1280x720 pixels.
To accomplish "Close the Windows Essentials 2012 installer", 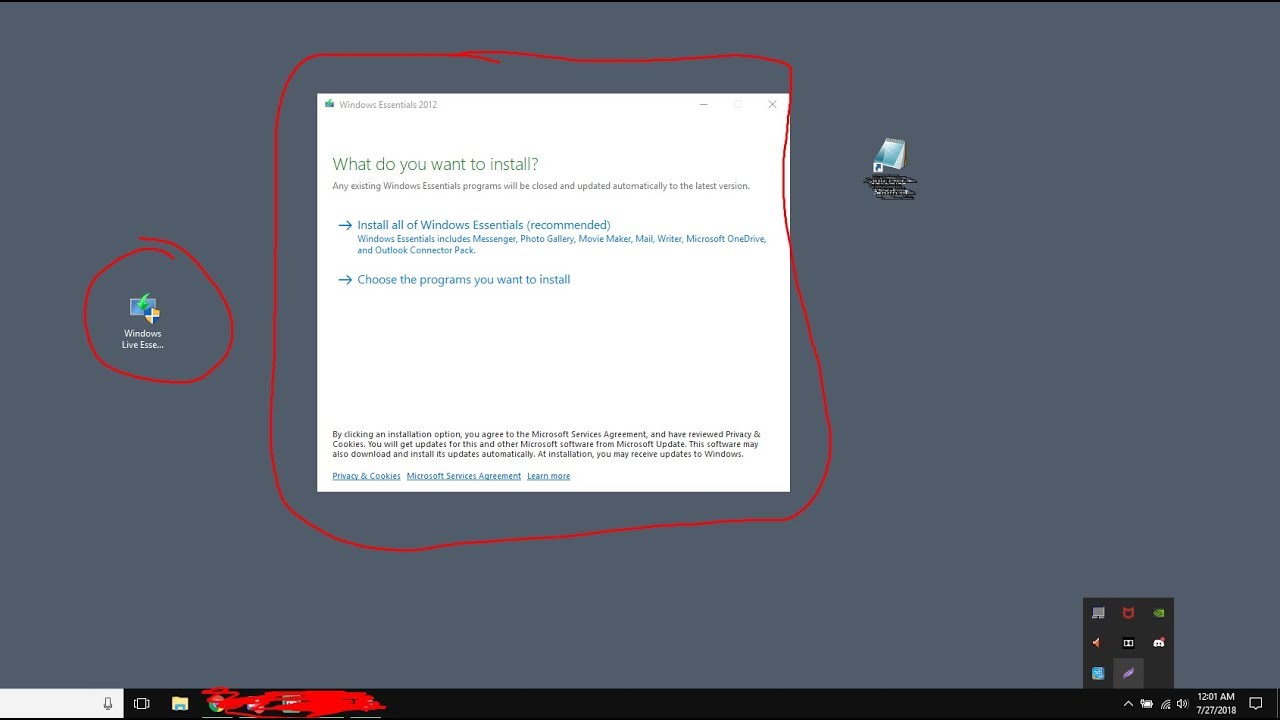I will click(772, 104).
